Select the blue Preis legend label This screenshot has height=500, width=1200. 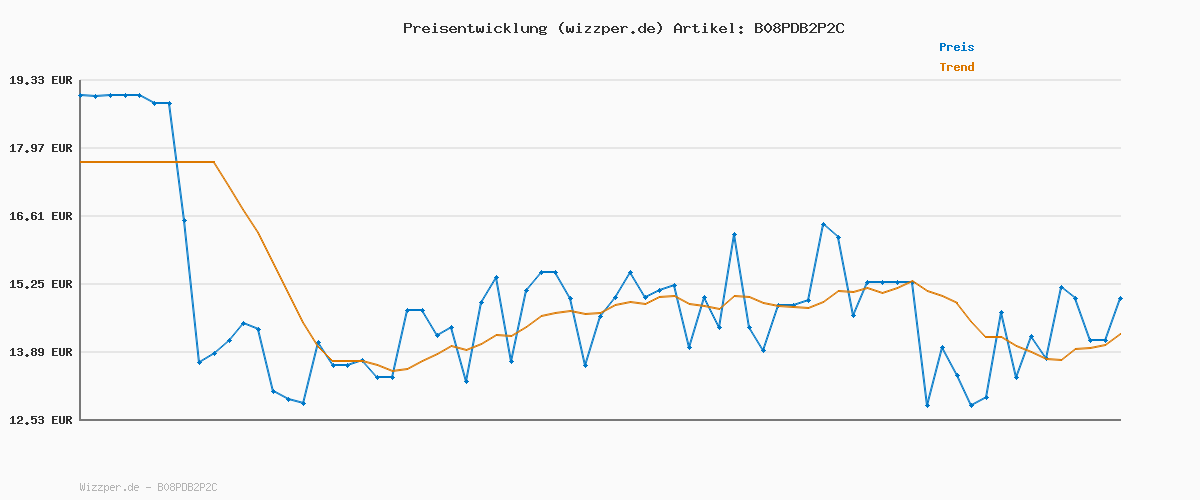coord(956,47)
